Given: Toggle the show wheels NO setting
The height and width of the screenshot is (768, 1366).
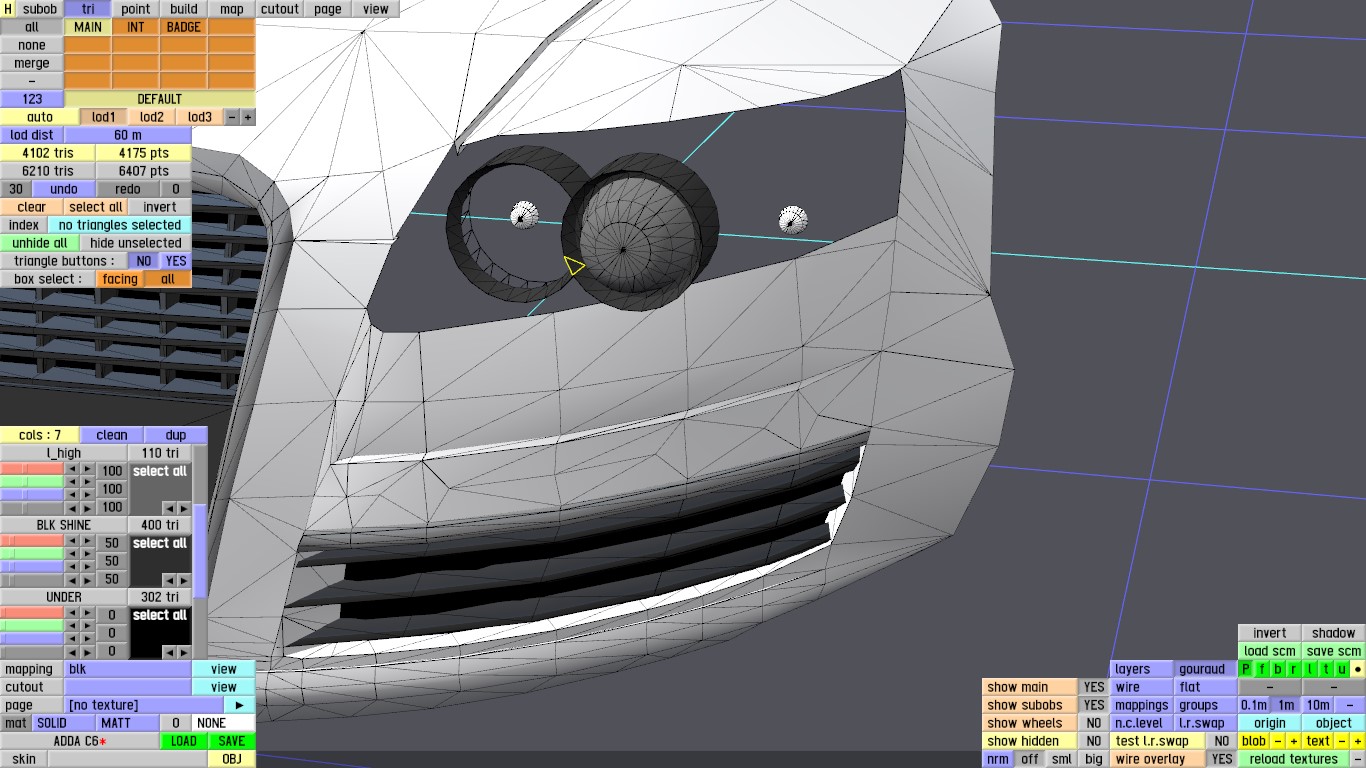Looking at the screenshot, I should (1094, 723).
